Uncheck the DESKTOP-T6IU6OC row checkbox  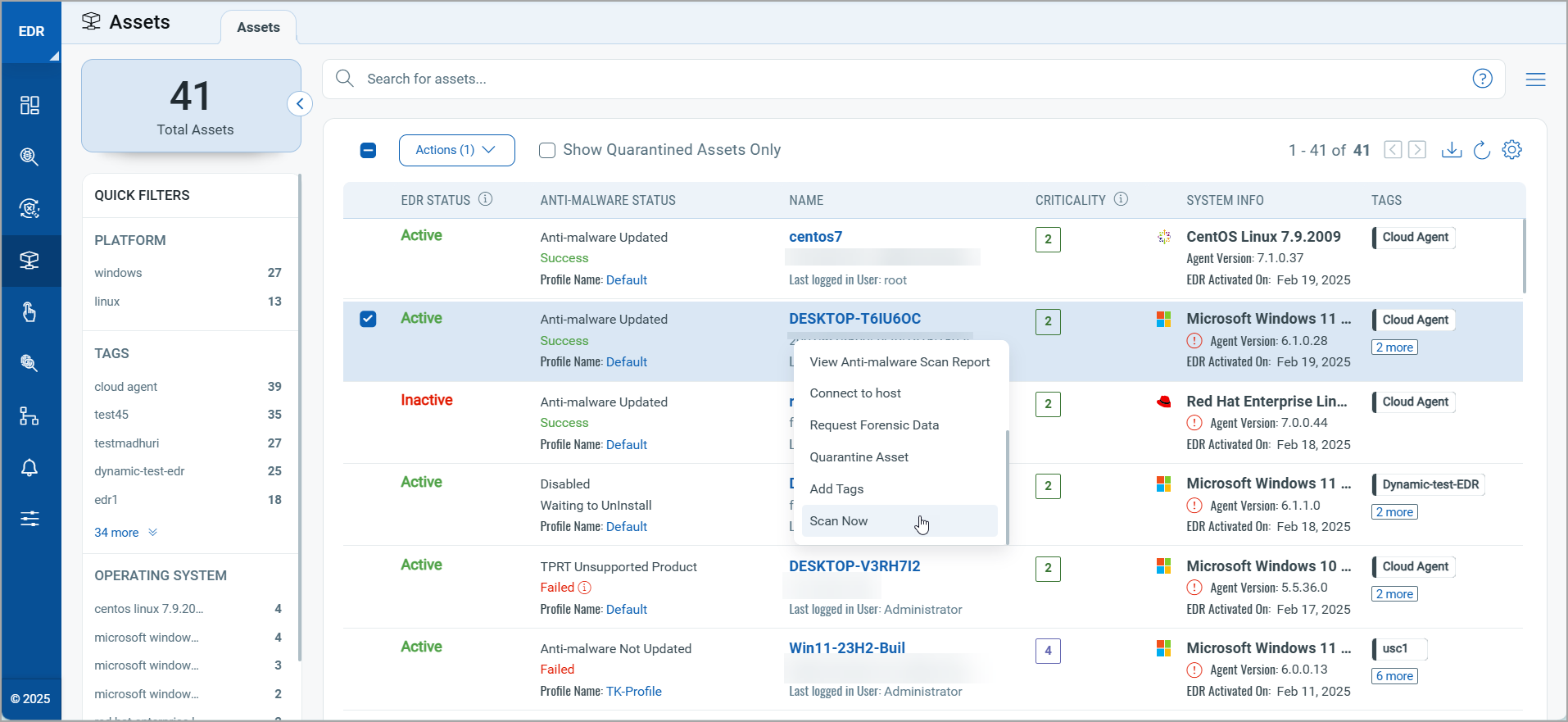pos(369,319)
